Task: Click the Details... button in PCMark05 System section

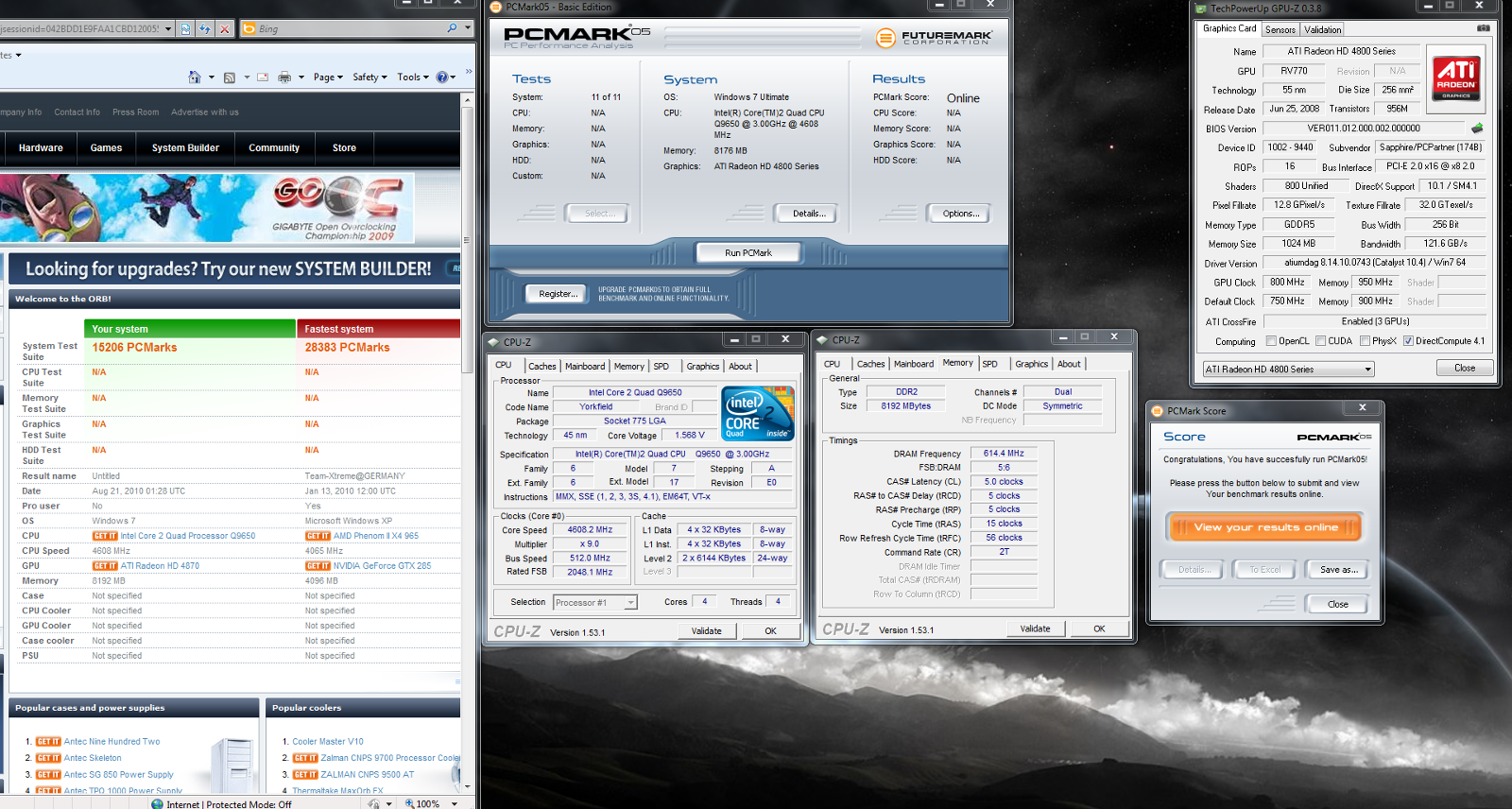Action: click(809, 214)
